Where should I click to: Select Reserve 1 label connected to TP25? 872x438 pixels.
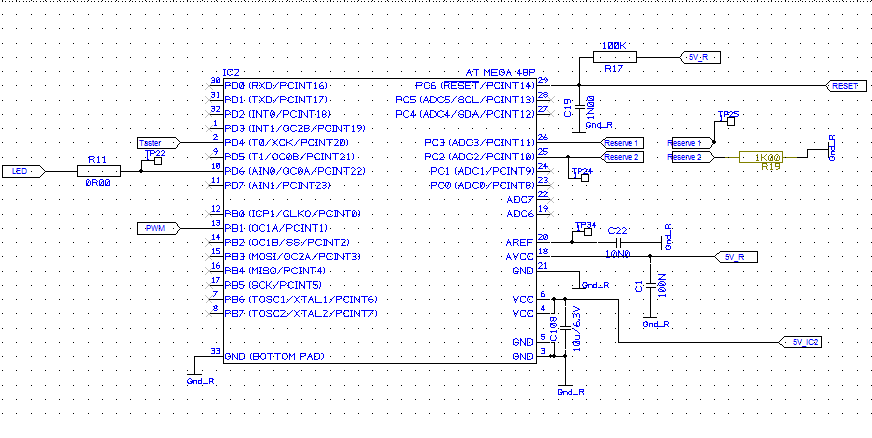pos(692,143)
